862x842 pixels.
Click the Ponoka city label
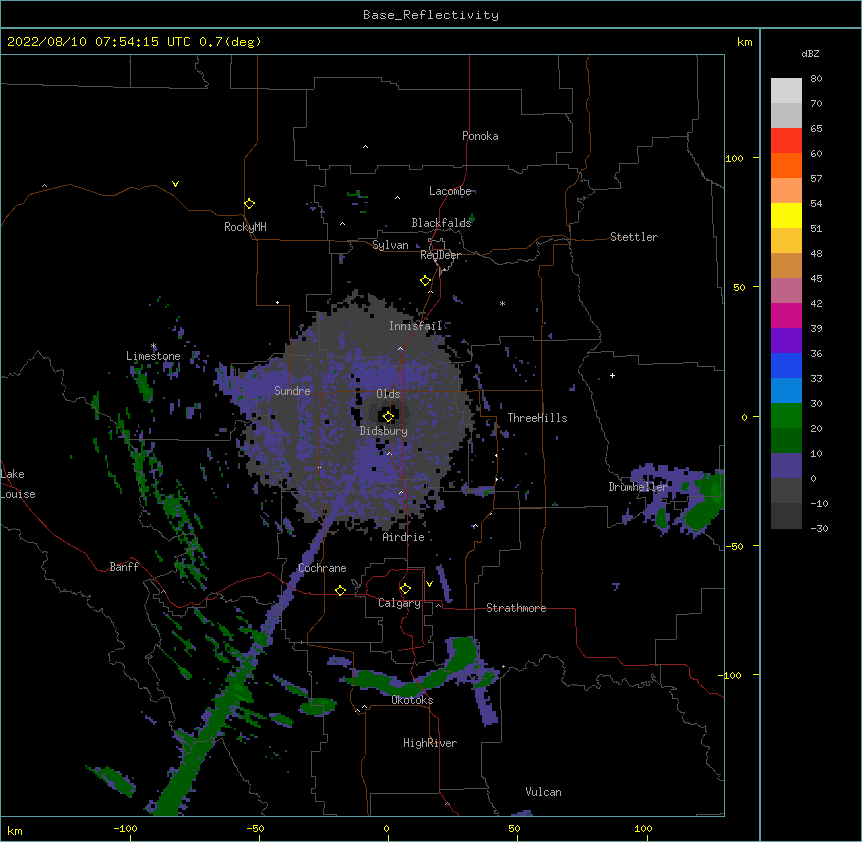480,136
